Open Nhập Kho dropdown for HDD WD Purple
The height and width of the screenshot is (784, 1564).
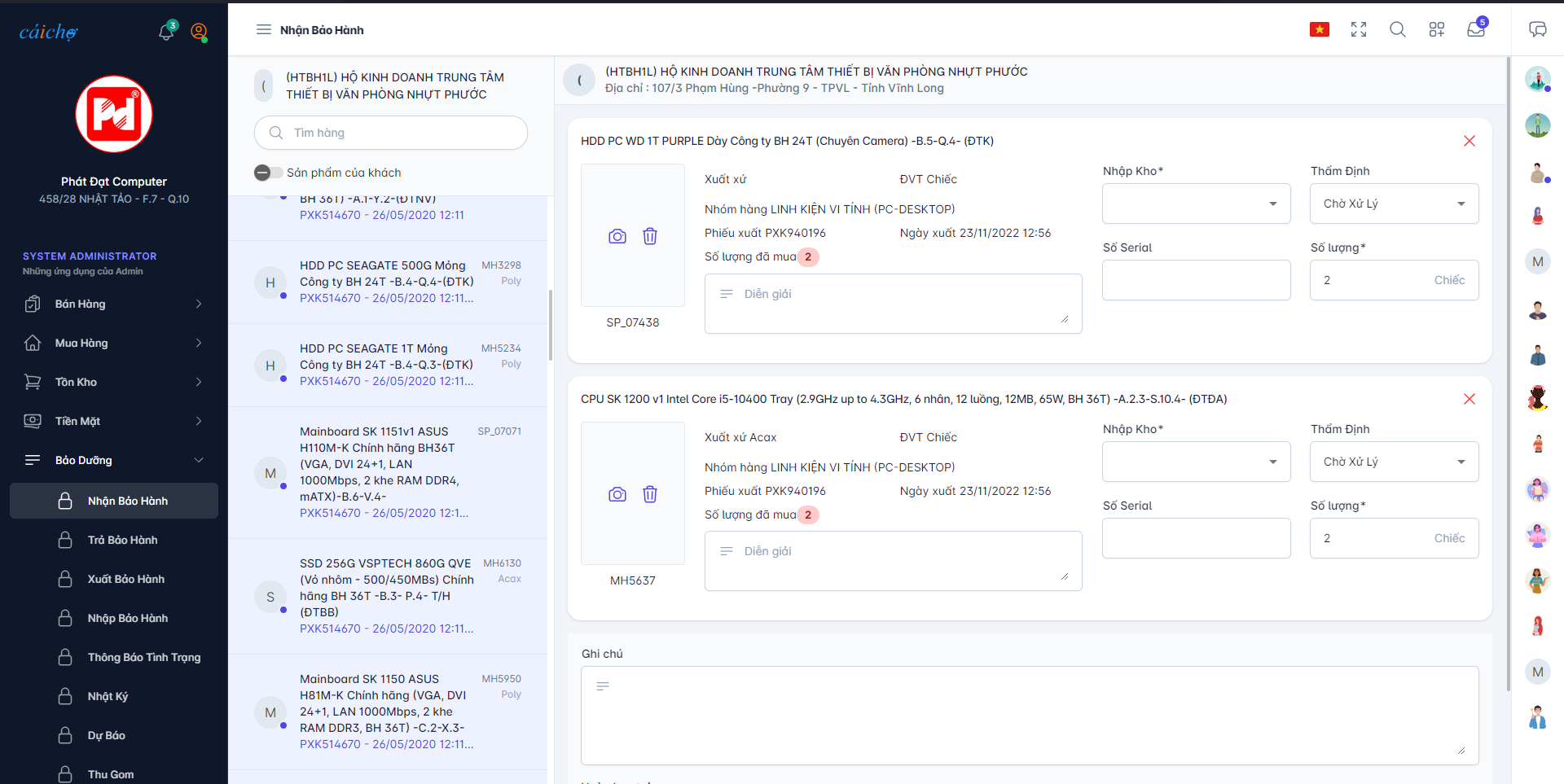[x=1196, y=204]
